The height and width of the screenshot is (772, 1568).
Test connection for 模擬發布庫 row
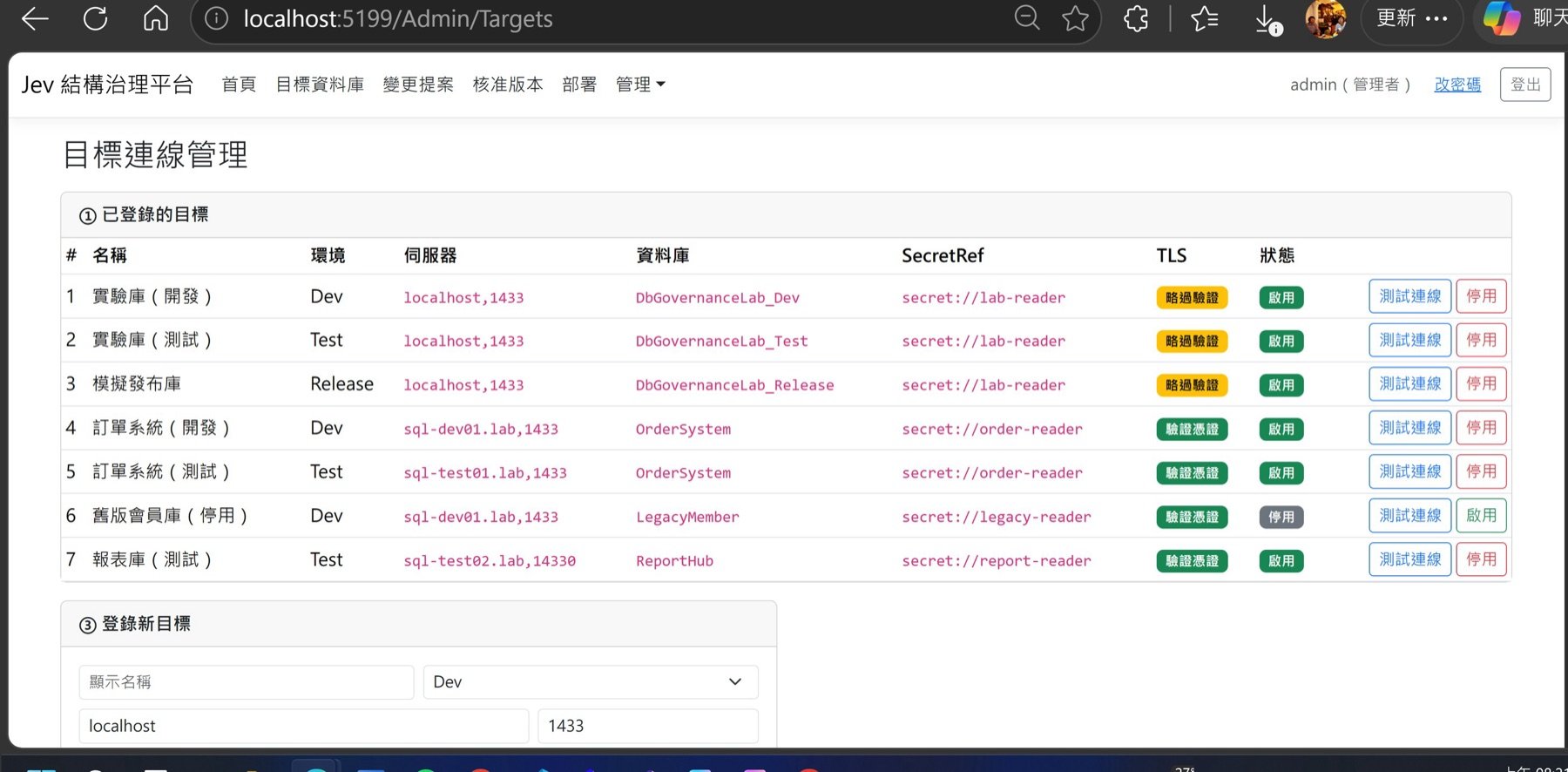pyautogui.click(x=1409, y=383)
